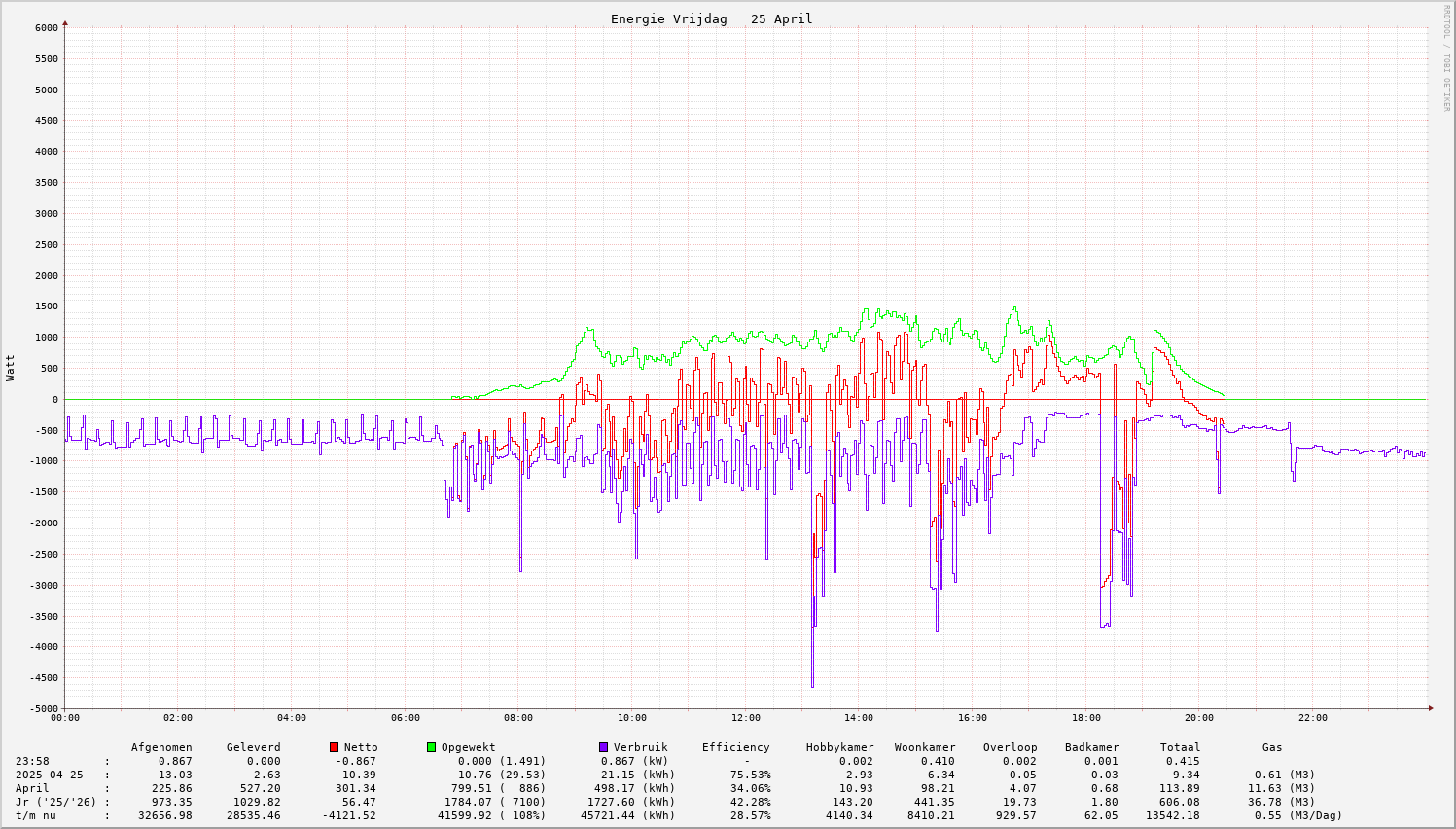This screenshot has width=1456, height=829.
Task: Select the 06:00 mark on the time axis
Action: [x=405, y=718]
